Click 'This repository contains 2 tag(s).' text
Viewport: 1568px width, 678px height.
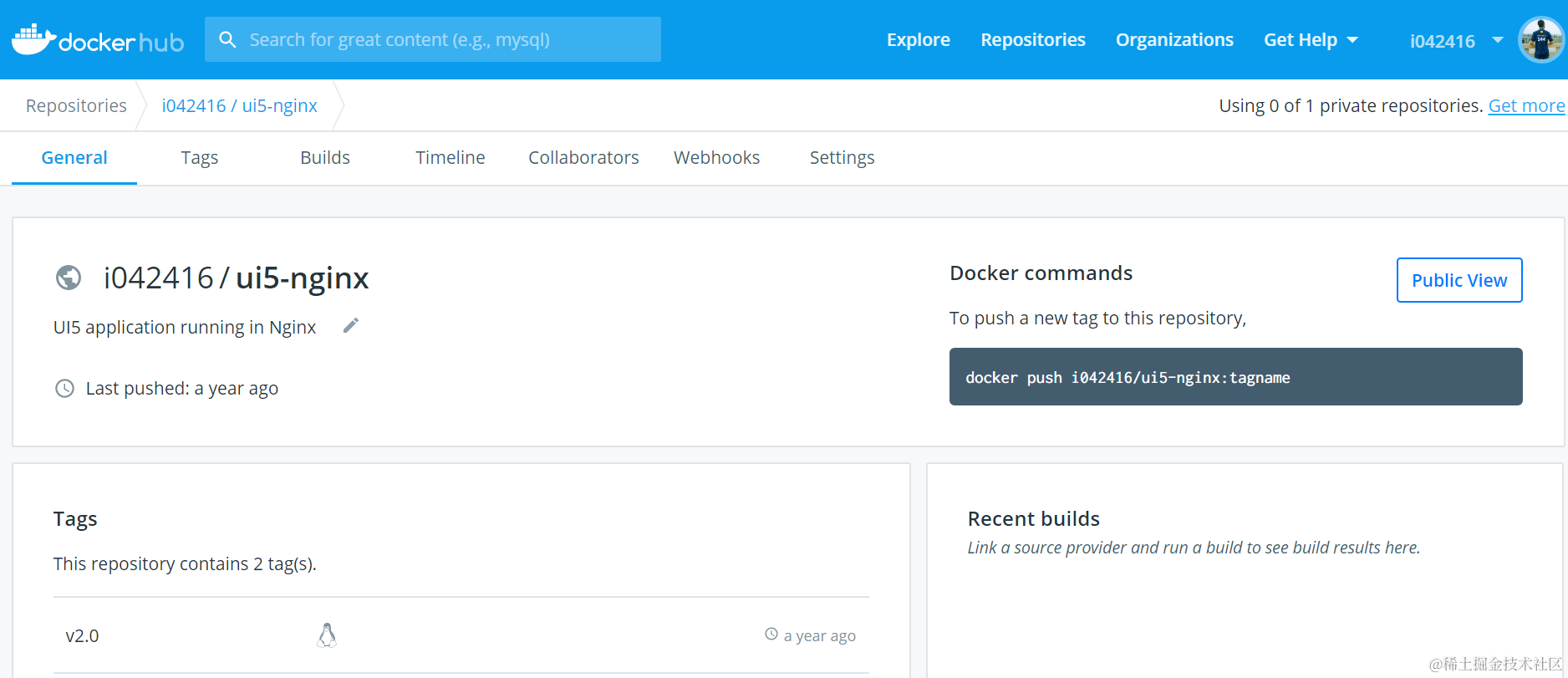tap(185, 563)
